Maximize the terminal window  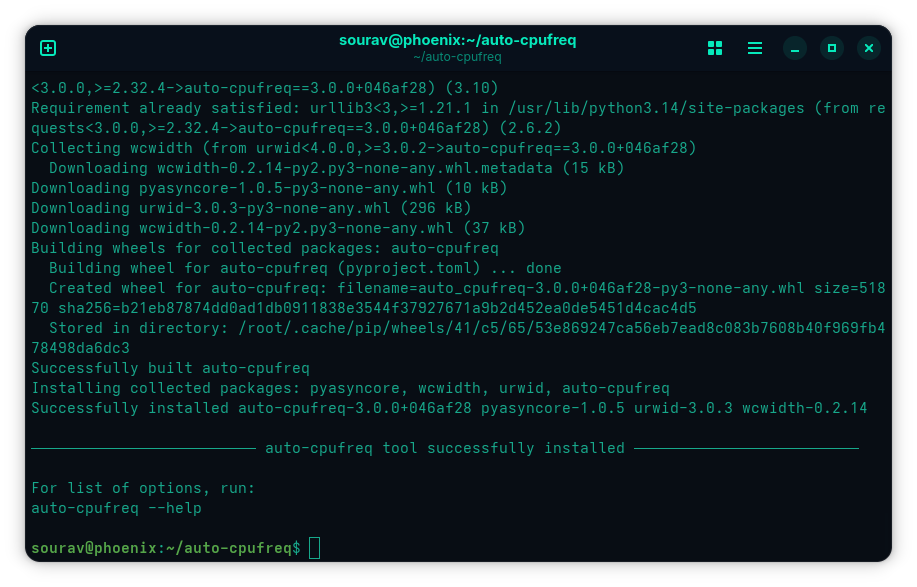[832, 48]
